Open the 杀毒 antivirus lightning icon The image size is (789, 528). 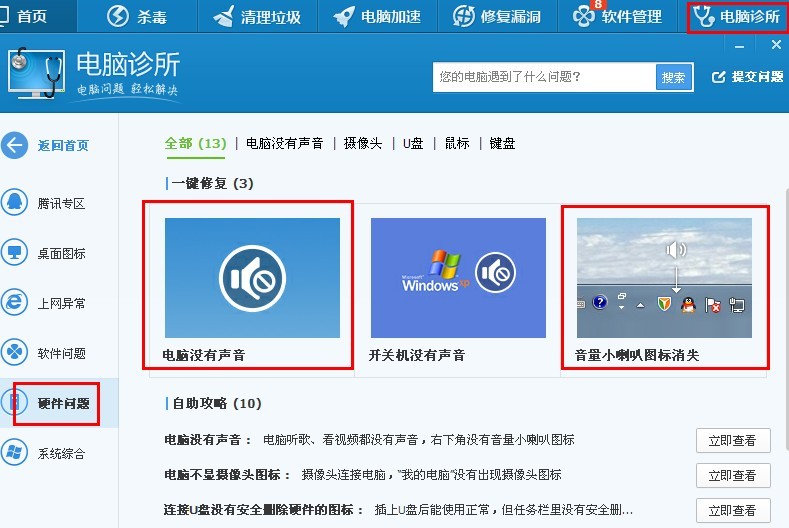[118, 16]
